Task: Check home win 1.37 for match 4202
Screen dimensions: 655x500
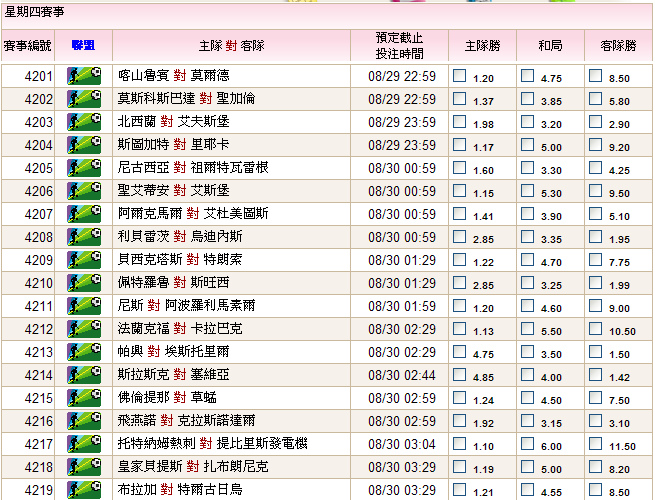Action: tap(460, 99)
